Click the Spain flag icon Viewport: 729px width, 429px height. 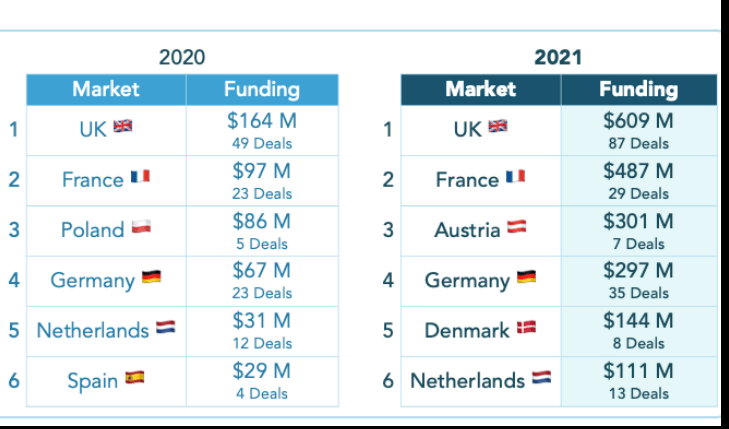134,378
